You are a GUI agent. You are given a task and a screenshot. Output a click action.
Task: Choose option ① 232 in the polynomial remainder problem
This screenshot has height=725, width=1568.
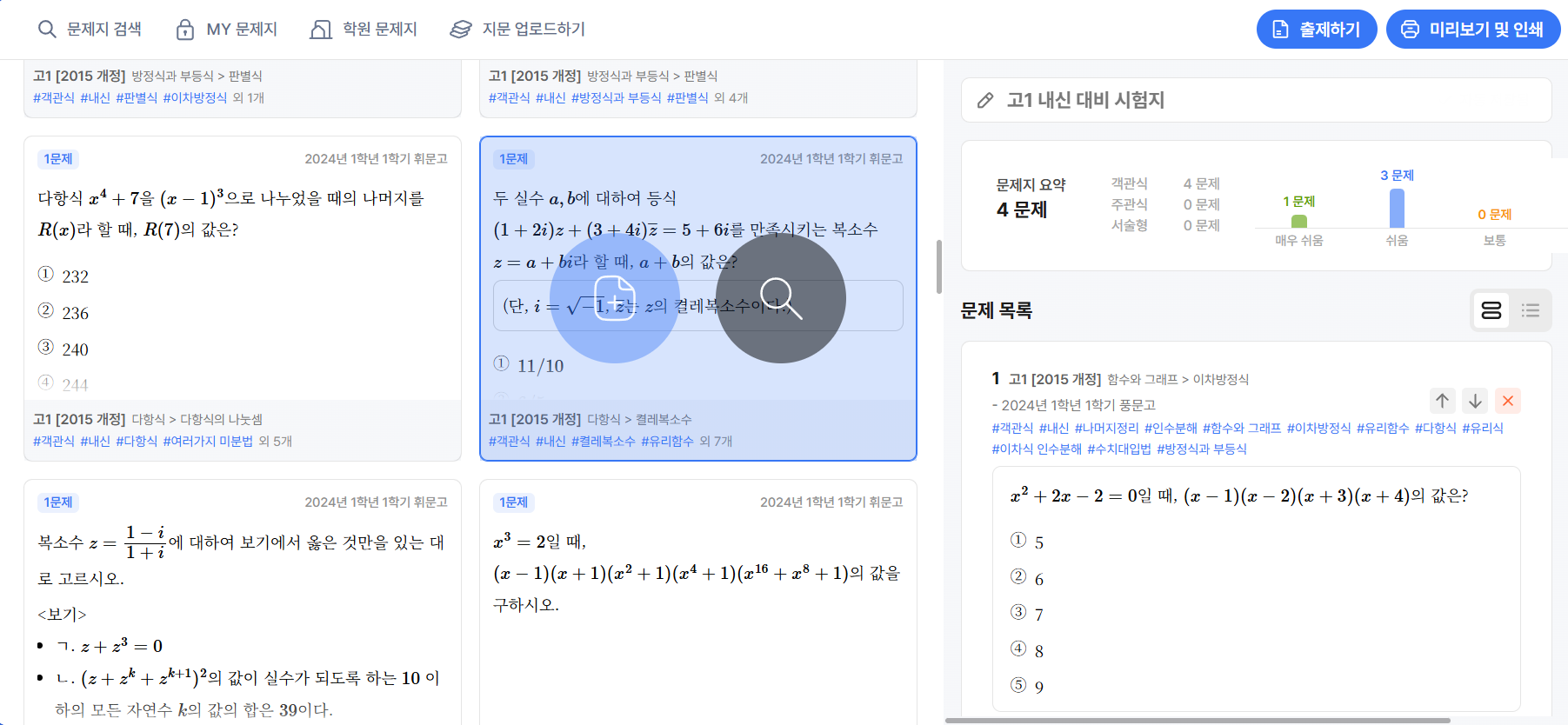tap(63, 276)
